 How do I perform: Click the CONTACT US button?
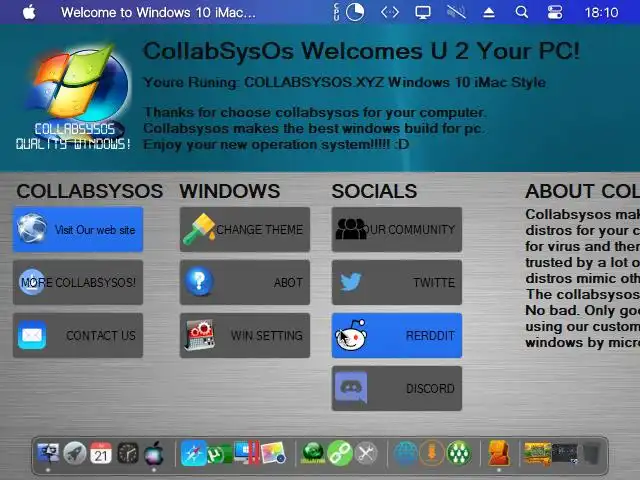point(78,336)
